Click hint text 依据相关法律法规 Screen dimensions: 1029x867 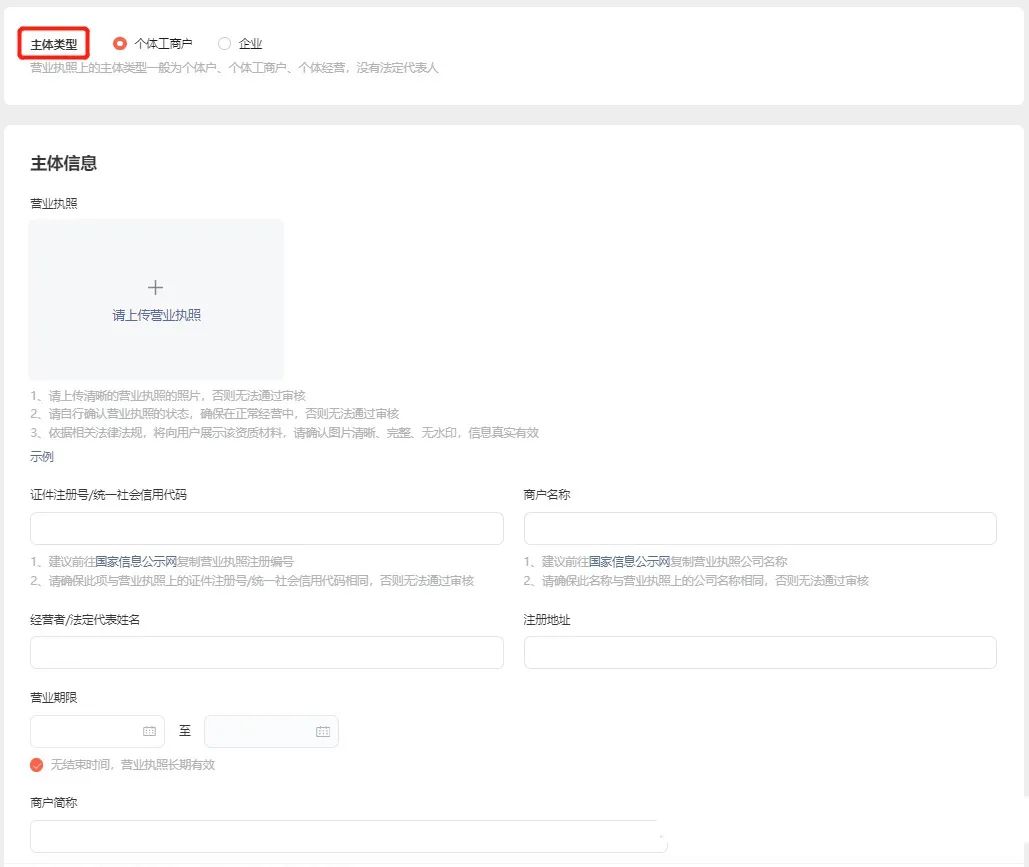[x=96, y=433]
